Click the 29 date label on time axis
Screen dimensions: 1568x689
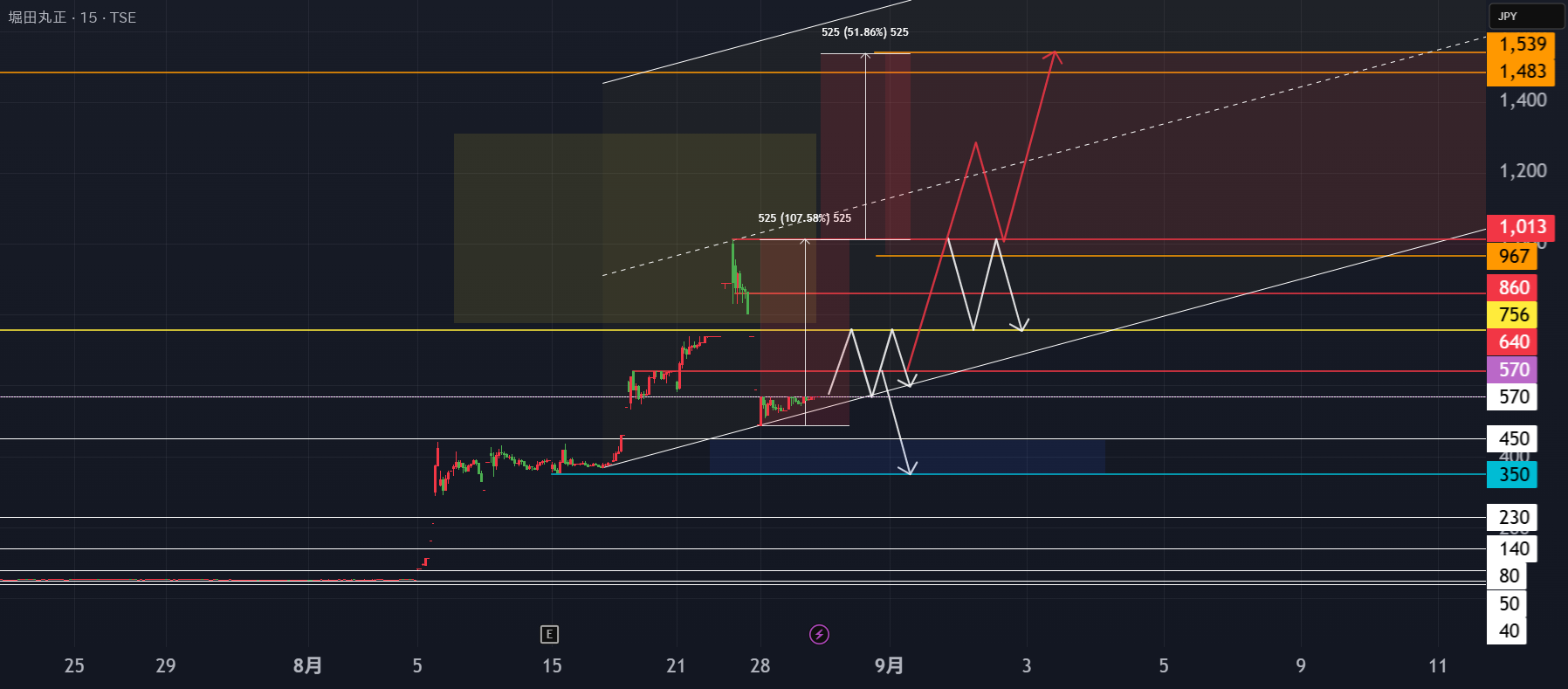165,666
